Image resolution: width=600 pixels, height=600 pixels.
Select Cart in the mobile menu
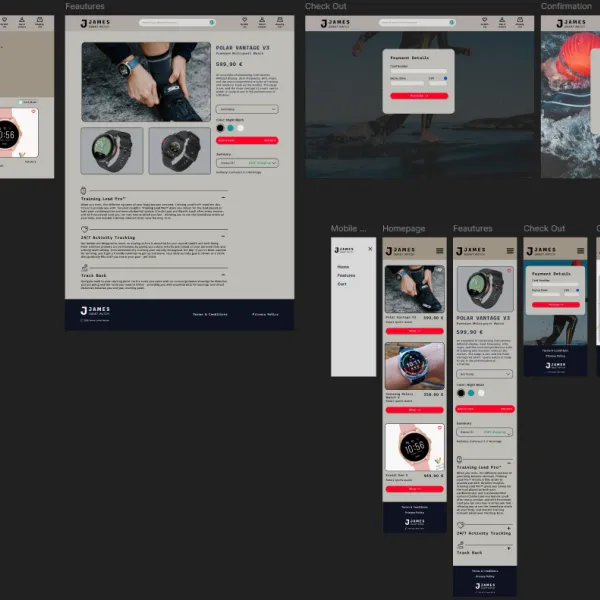pyautogui.click(x=342, y=284)
